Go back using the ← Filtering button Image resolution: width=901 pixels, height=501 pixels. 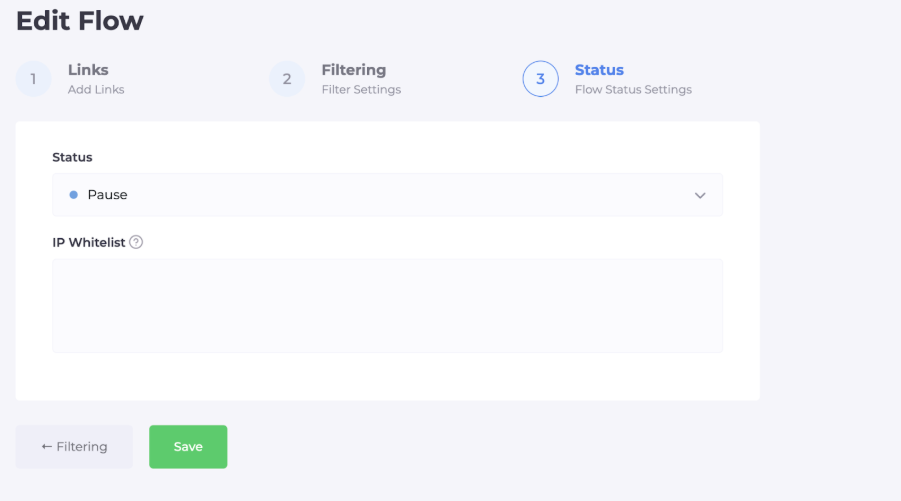[x=74, y=447]
